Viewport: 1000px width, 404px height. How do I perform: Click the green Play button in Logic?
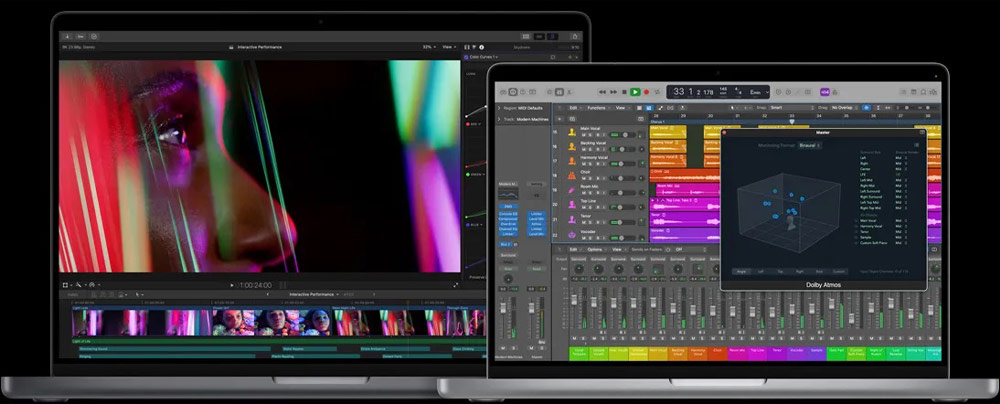(x=635, y=92)
